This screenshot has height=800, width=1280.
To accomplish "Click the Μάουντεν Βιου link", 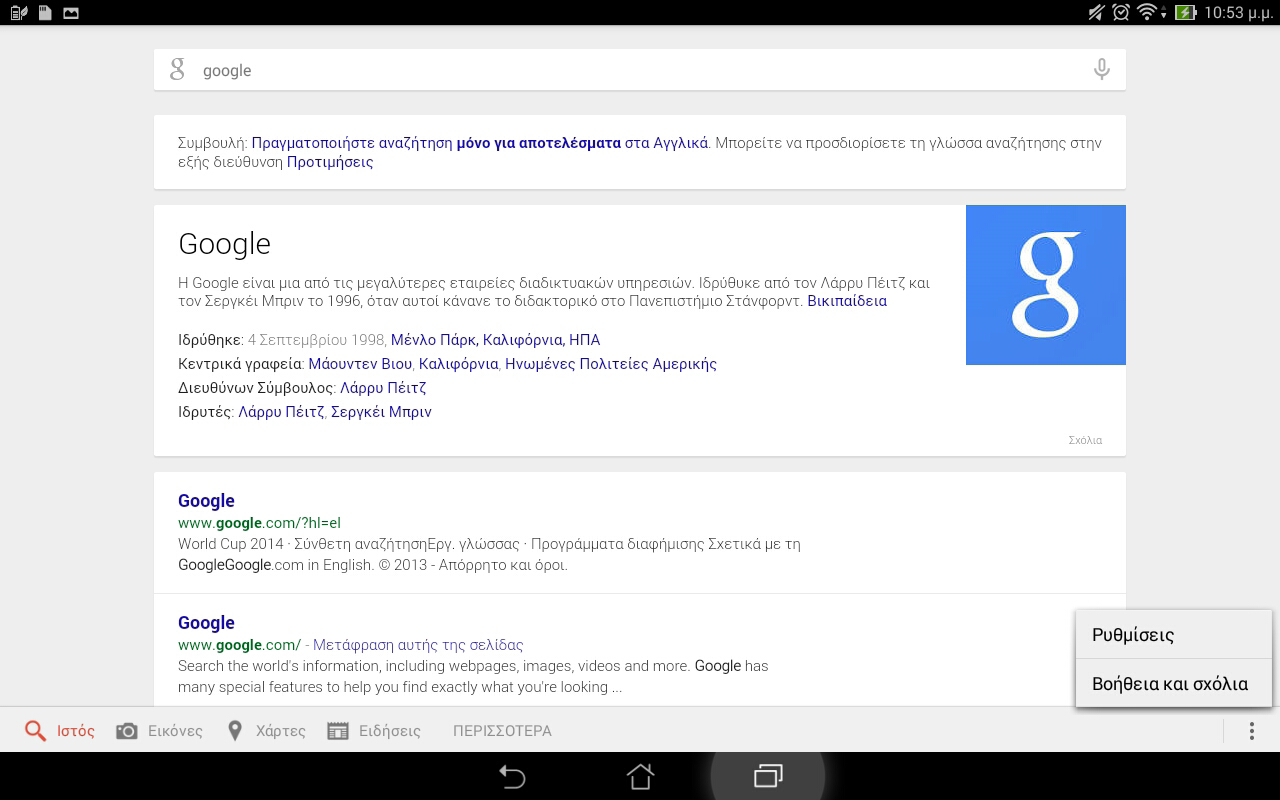I will pyautogui.click(x=361, y=364).
